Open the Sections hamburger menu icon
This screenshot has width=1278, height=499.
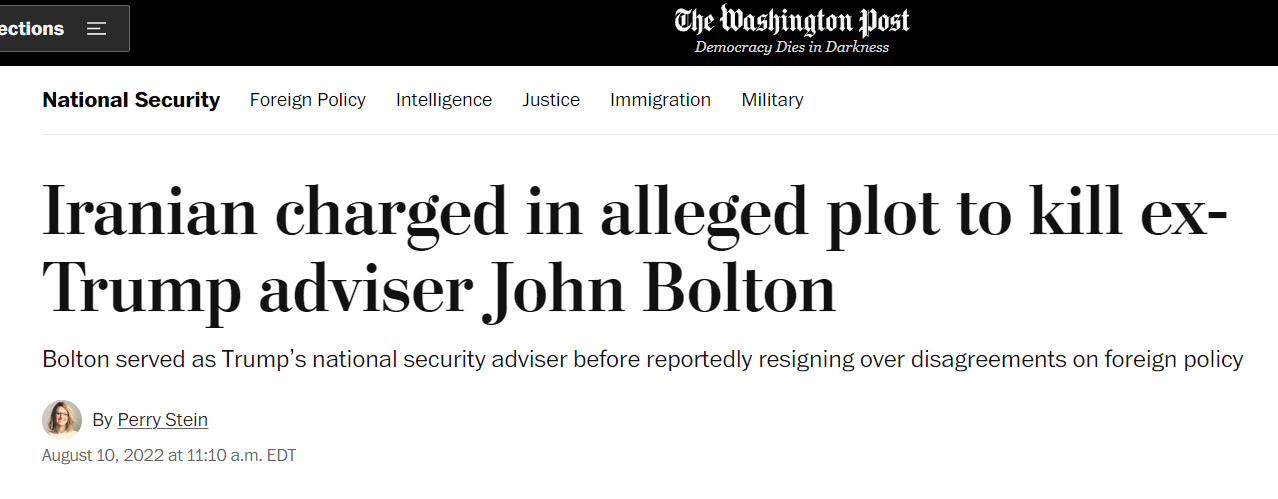(x=96, y=29)
